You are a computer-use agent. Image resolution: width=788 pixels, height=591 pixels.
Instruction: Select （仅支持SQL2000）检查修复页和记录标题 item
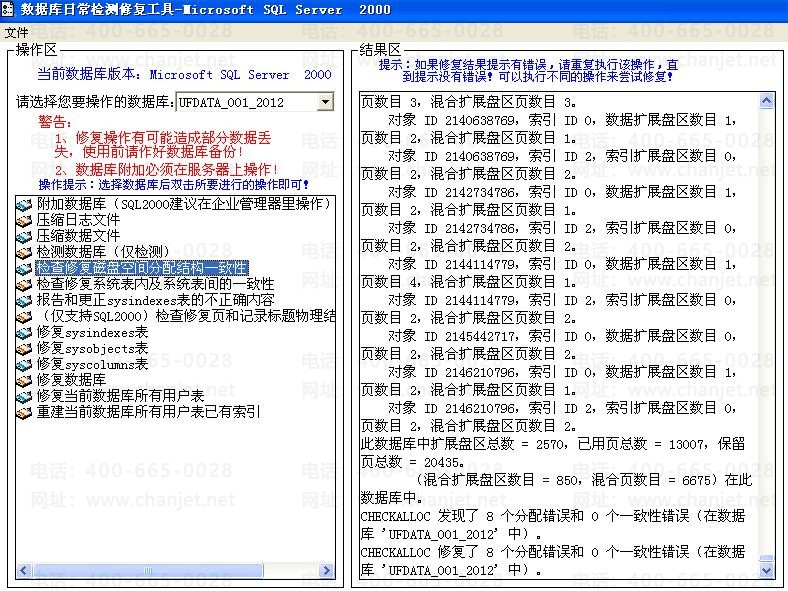pyautogui.click(x=185, y=316)
